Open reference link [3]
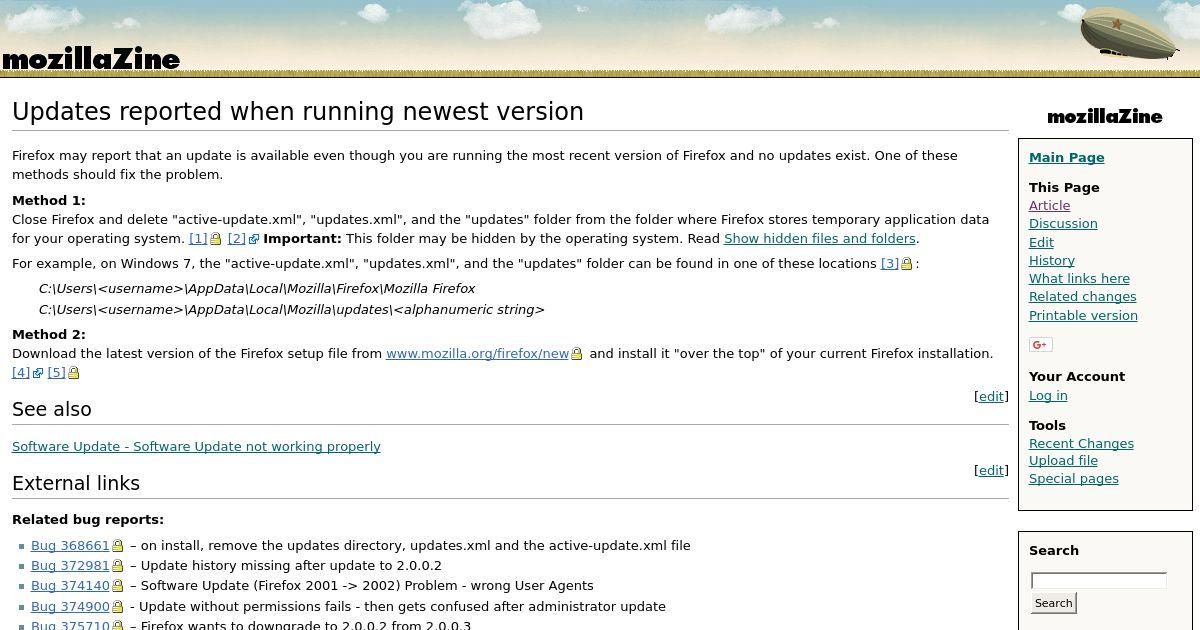1200x630 pixels. [890, 264]
